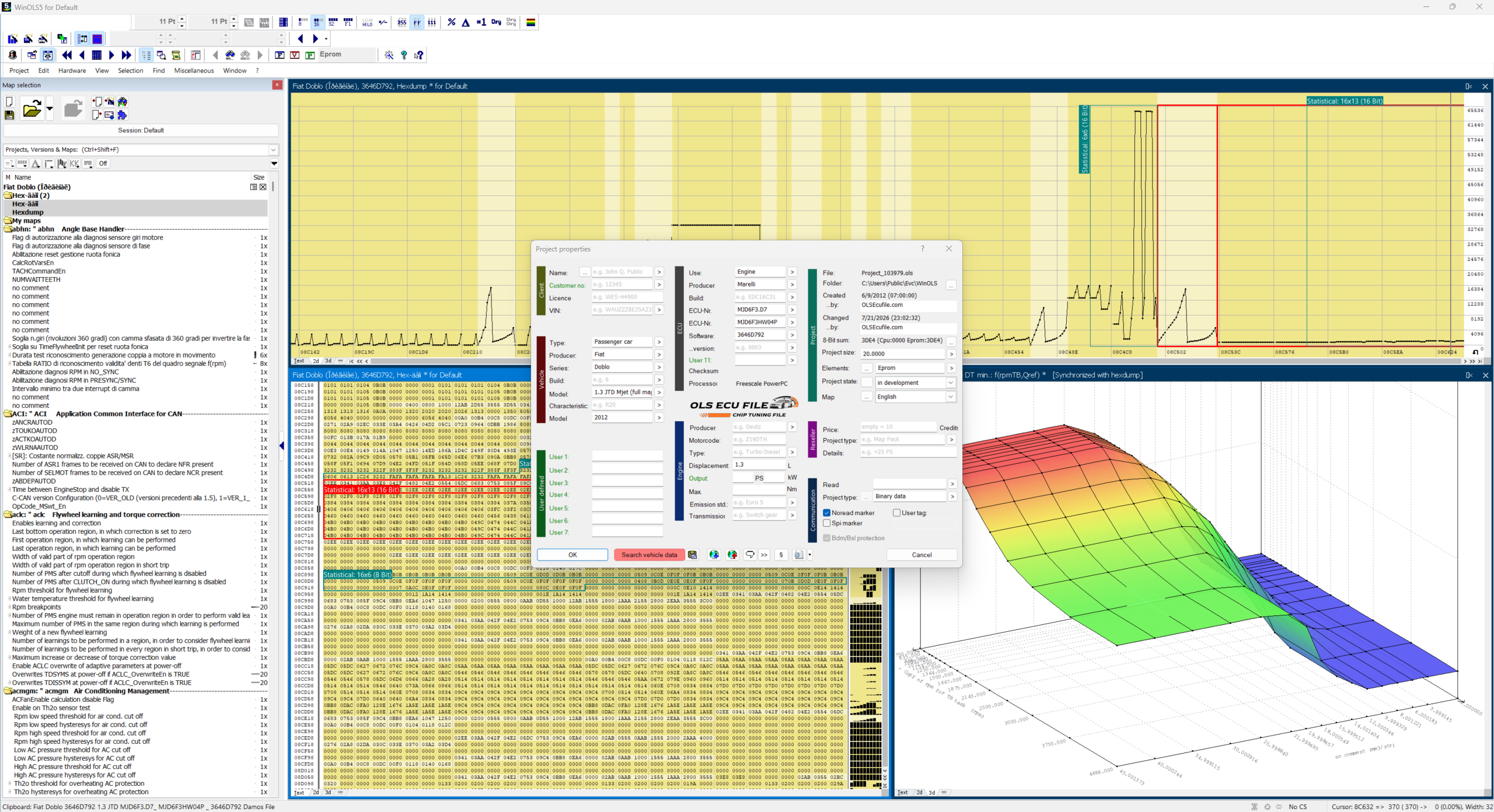Click the Customer no. input field

[622, 285]
